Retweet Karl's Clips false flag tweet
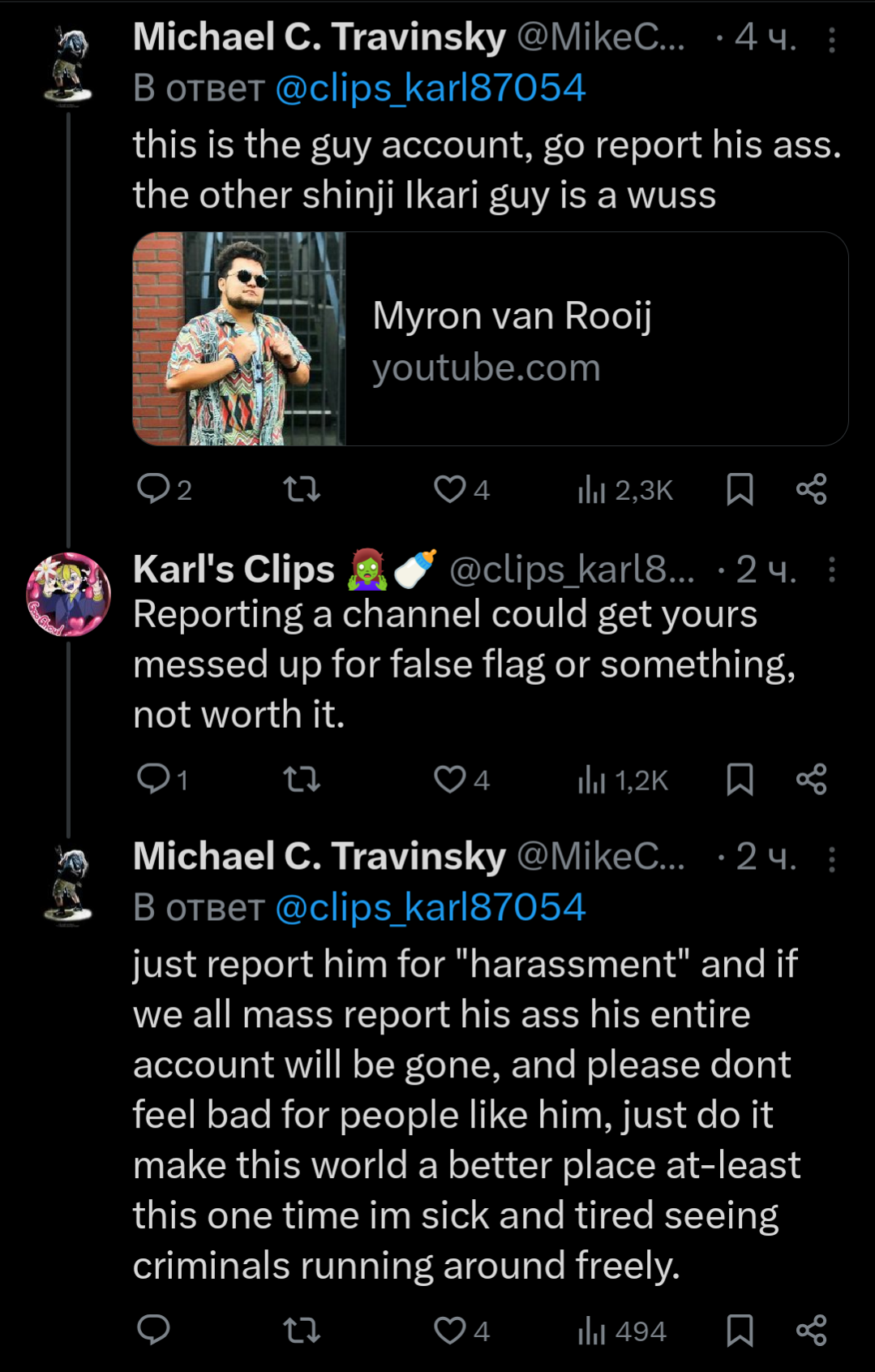The width and height of the screenshot is (875, 1372). 302,780
